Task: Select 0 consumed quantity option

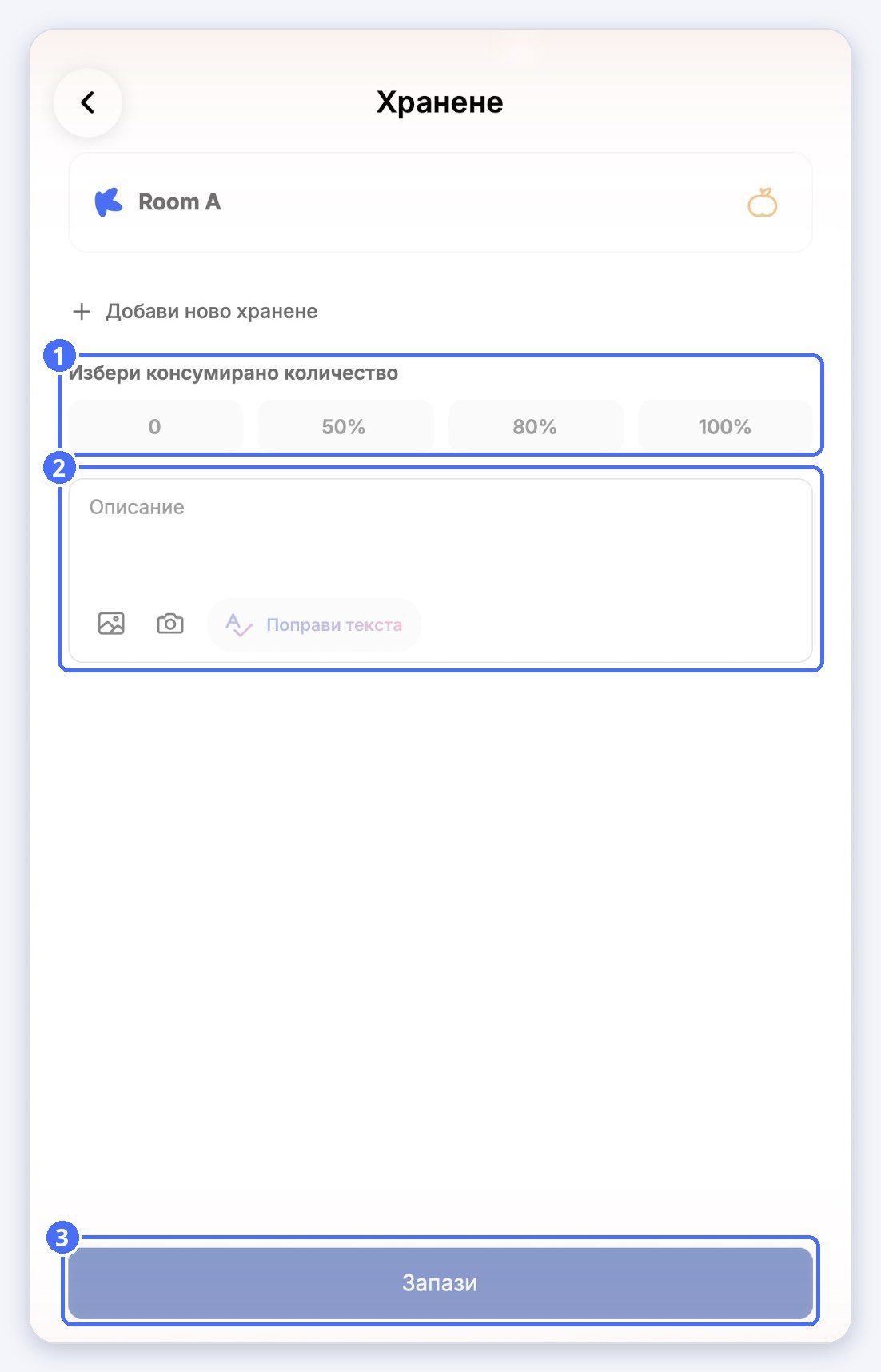Action: [x=155, y=426]
